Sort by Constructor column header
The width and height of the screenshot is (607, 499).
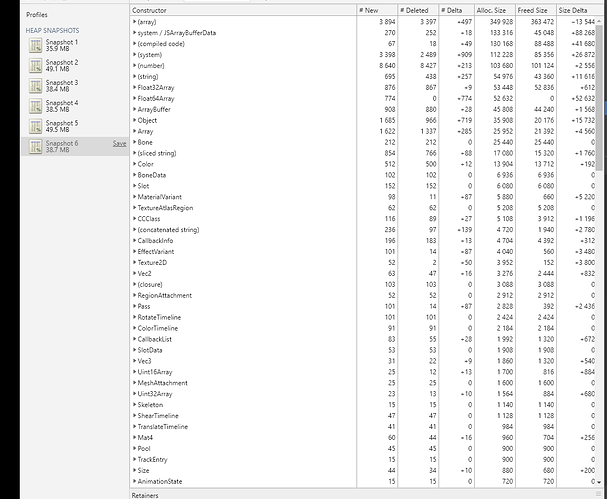click(x=243, y=10)
